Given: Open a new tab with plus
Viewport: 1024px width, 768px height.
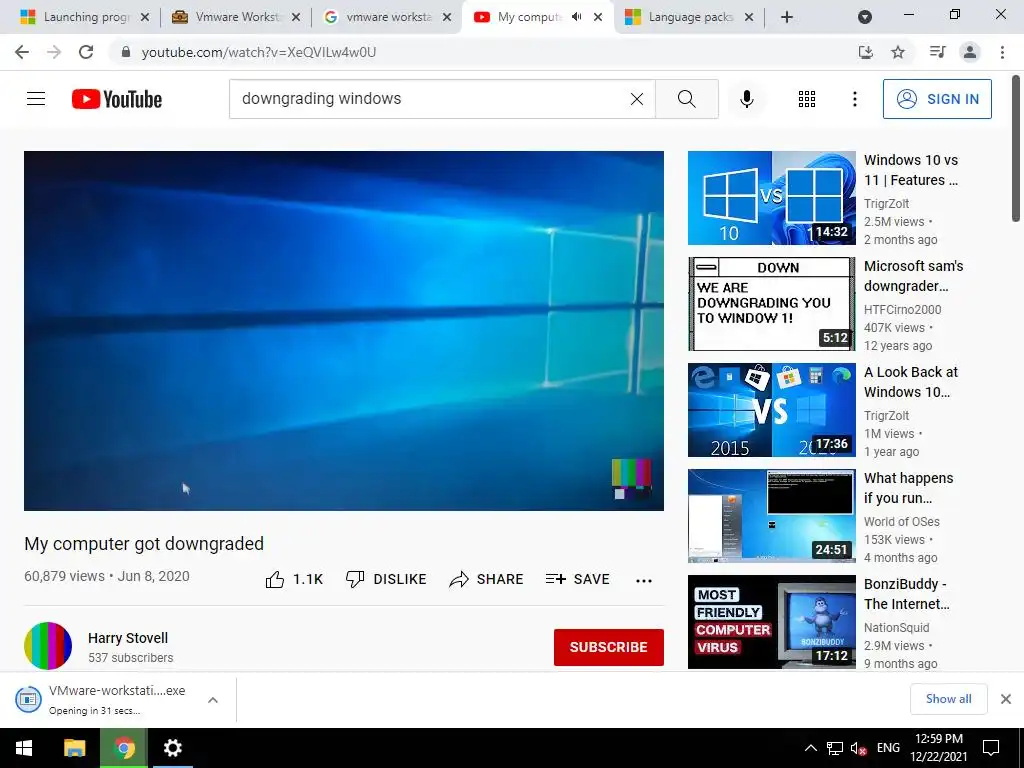Looking at the screenshot, I should click(787, 17).
